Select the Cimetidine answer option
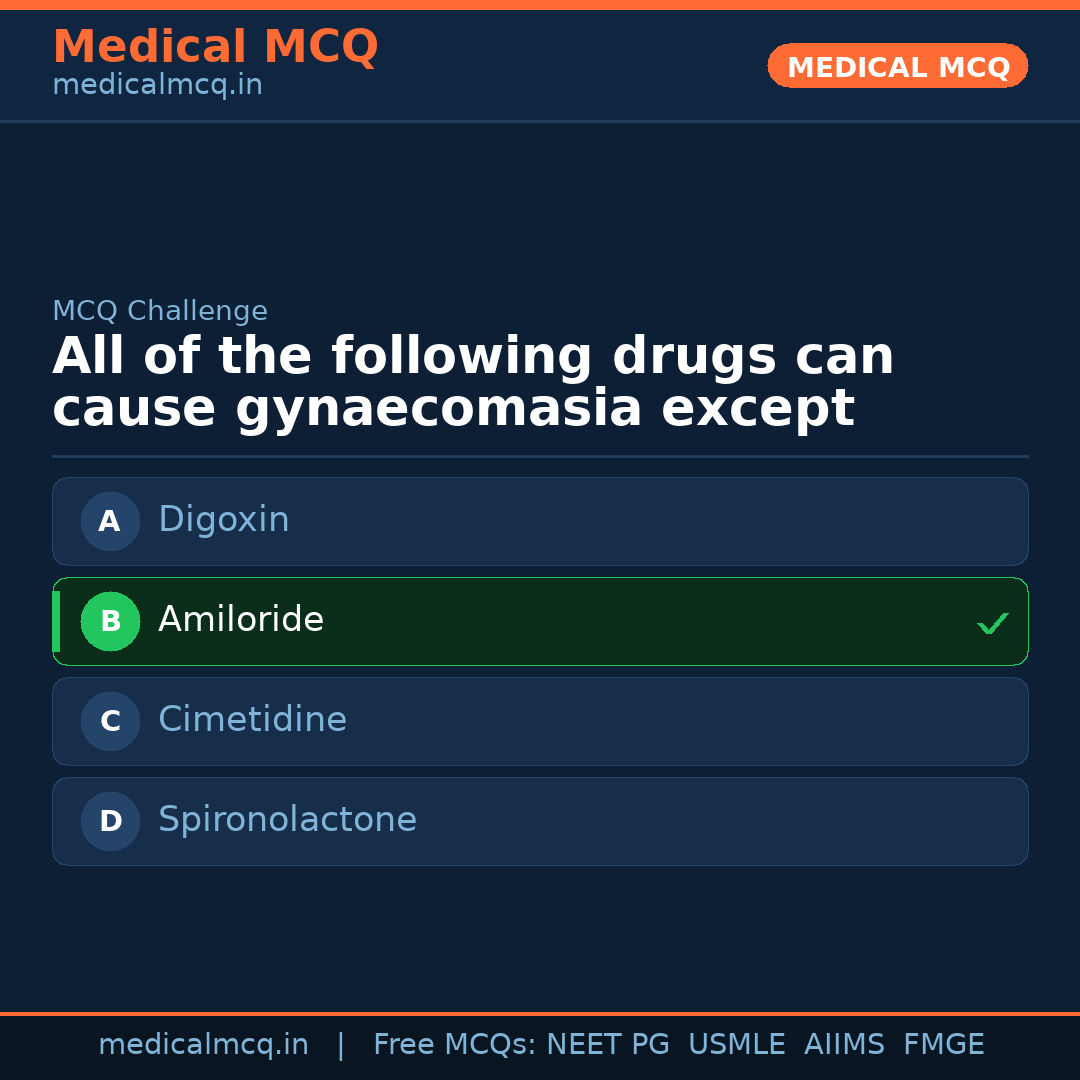 (540, 721)
